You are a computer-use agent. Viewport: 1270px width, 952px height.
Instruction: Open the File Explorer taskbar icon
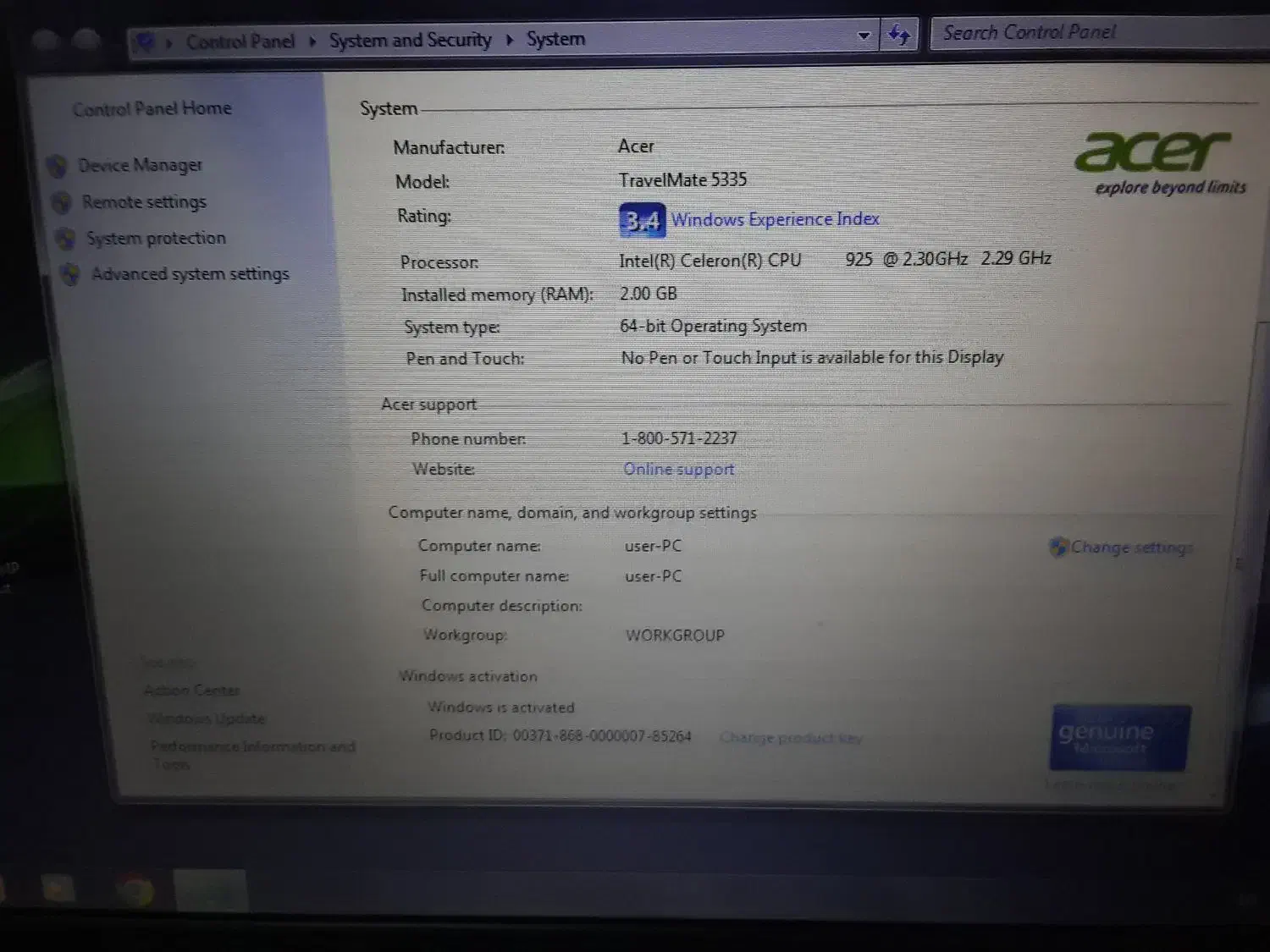58,889
